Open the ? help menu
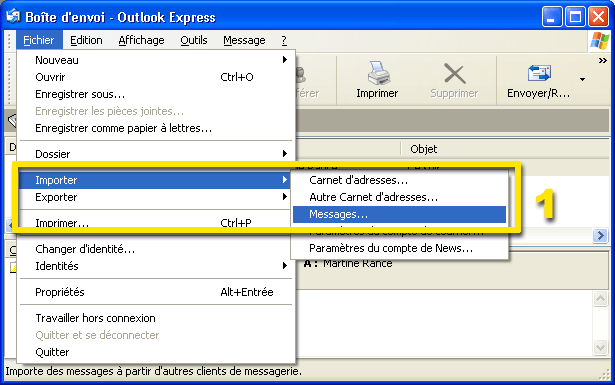Image resolution: width=615 pixels, height=385 pixels. (x=284, y=40)
